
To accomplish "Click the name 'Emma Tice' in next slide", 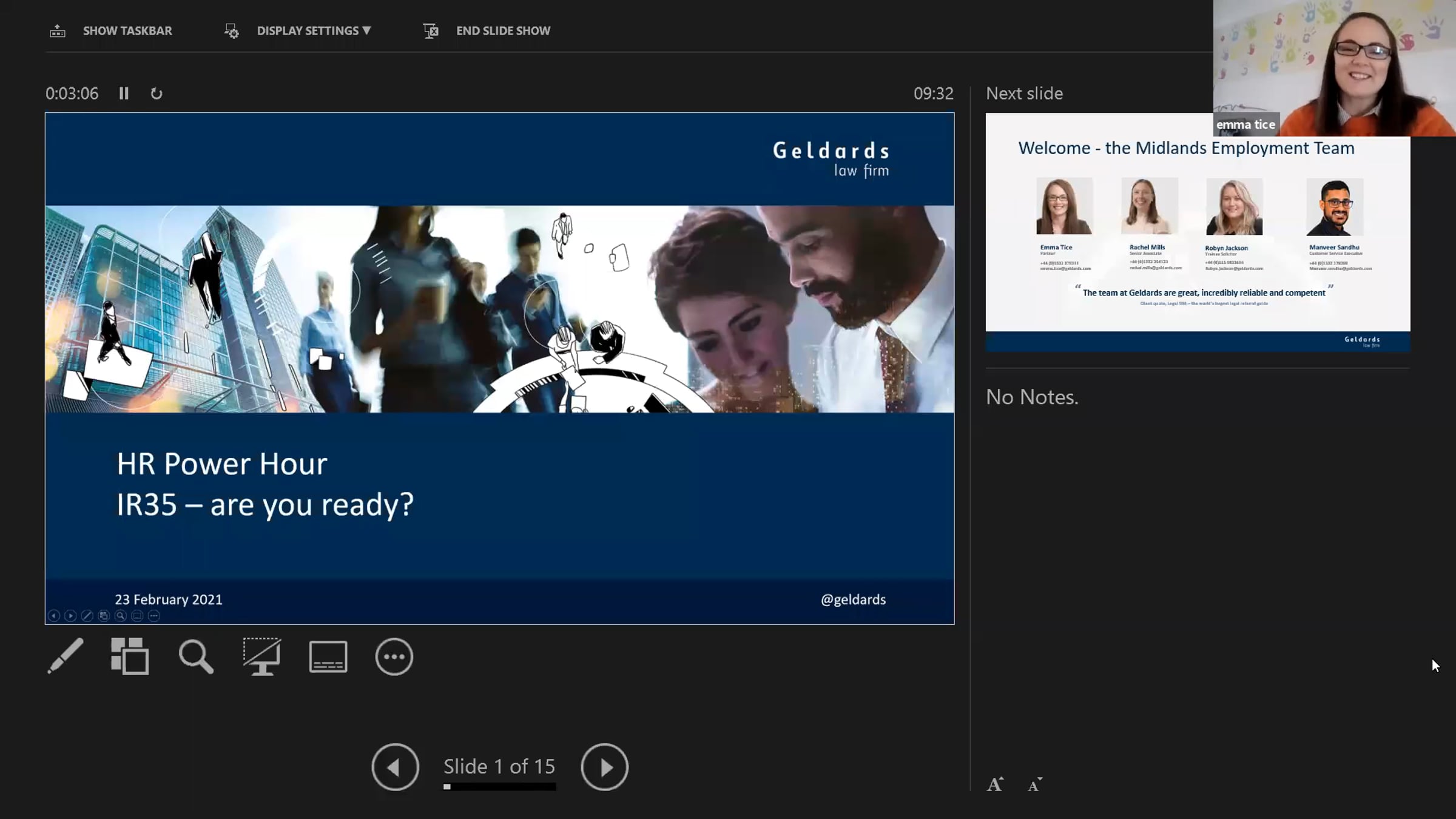I will tap(1056, 248).
